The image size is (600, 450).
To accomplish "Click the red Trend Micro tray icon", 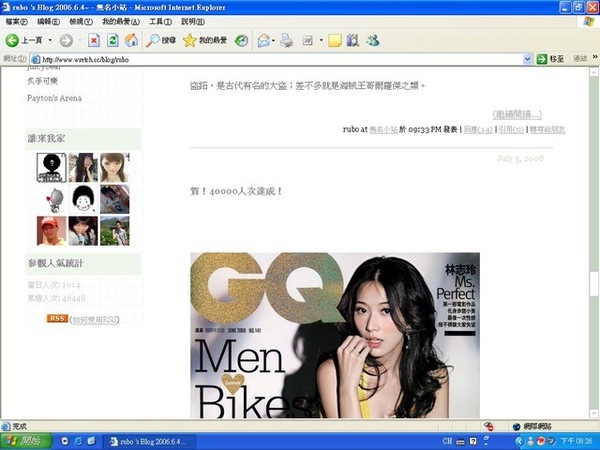I will point(541,441).
